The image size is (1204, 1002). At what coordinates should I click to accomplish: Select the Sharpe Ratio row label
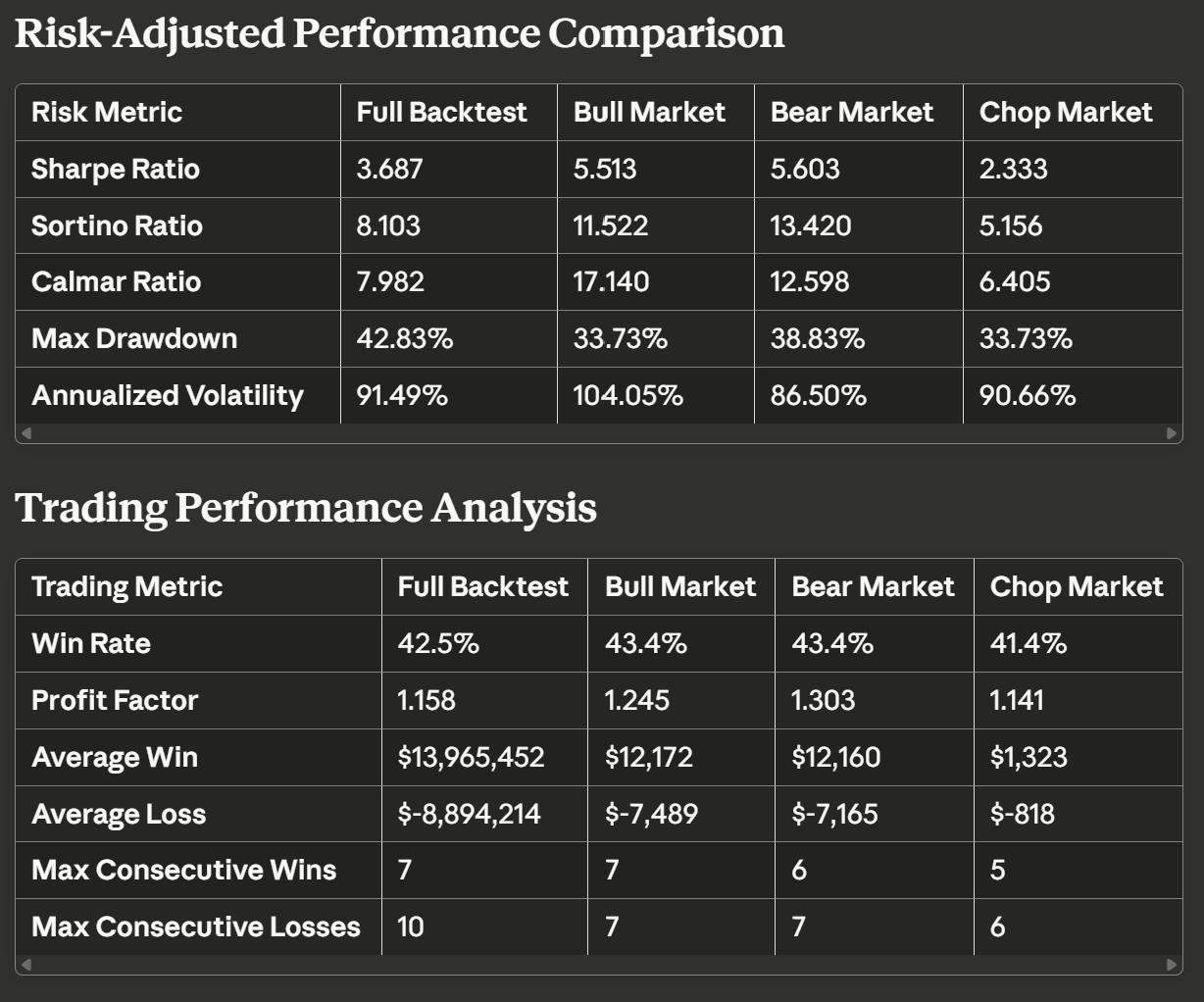tap(116, 169)
